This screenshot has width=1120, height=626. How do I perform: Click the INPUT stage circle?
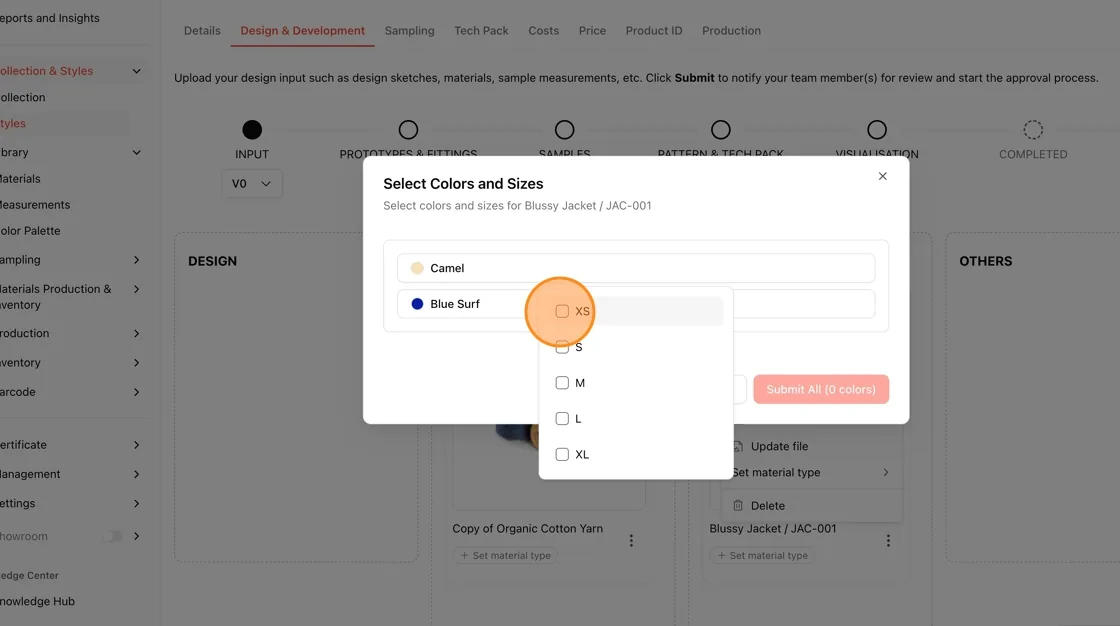click(252, 130)
